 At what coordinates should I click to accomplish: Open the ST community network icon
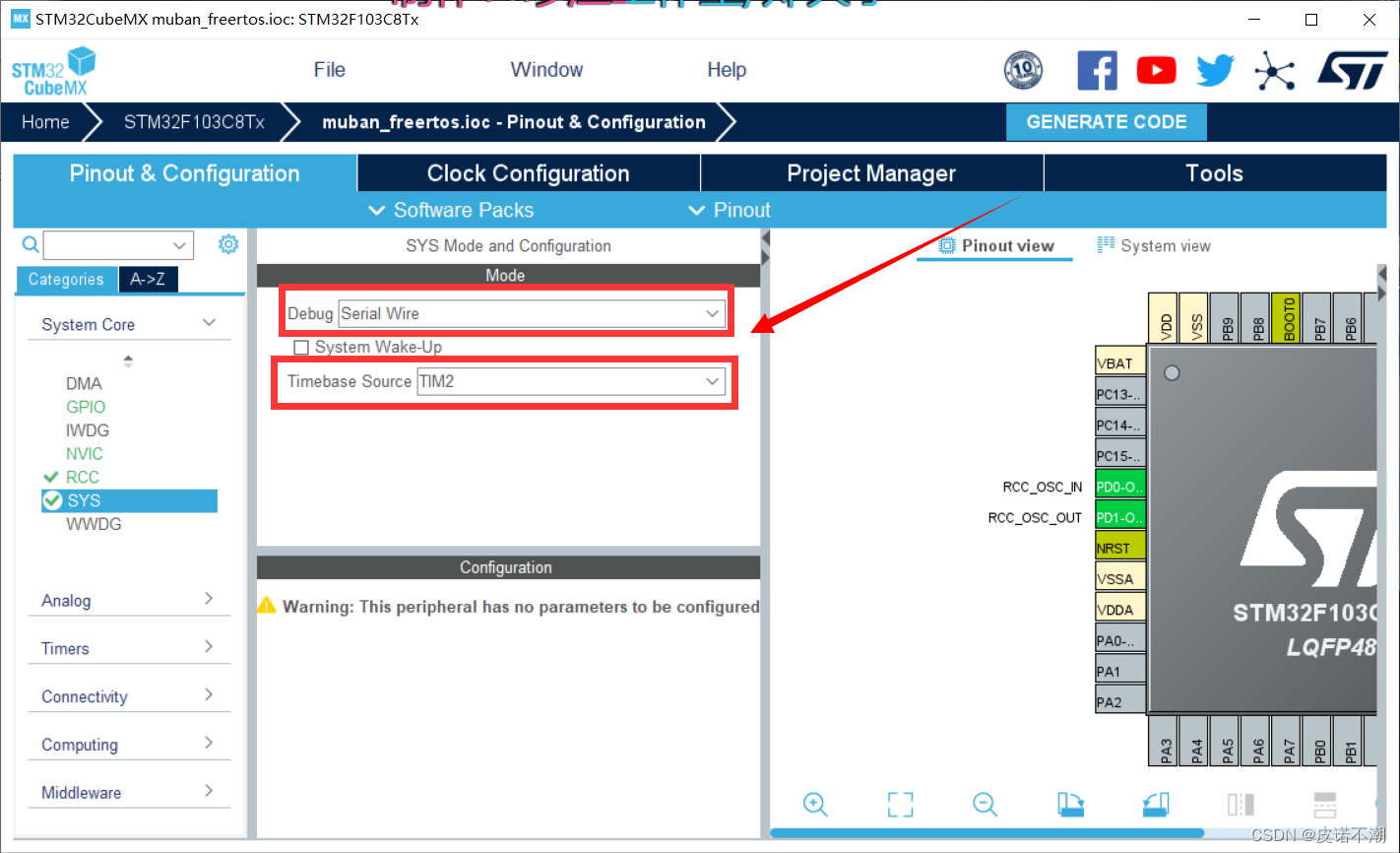1274,71
